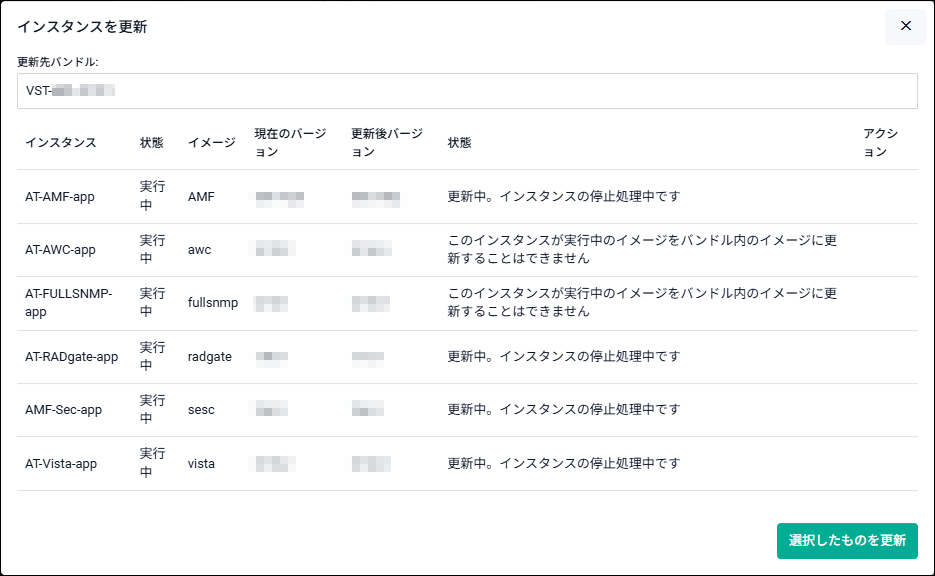The image size is (935, 576).
Task: Click the 更新先バンドル label
Action: click(57, 62)
